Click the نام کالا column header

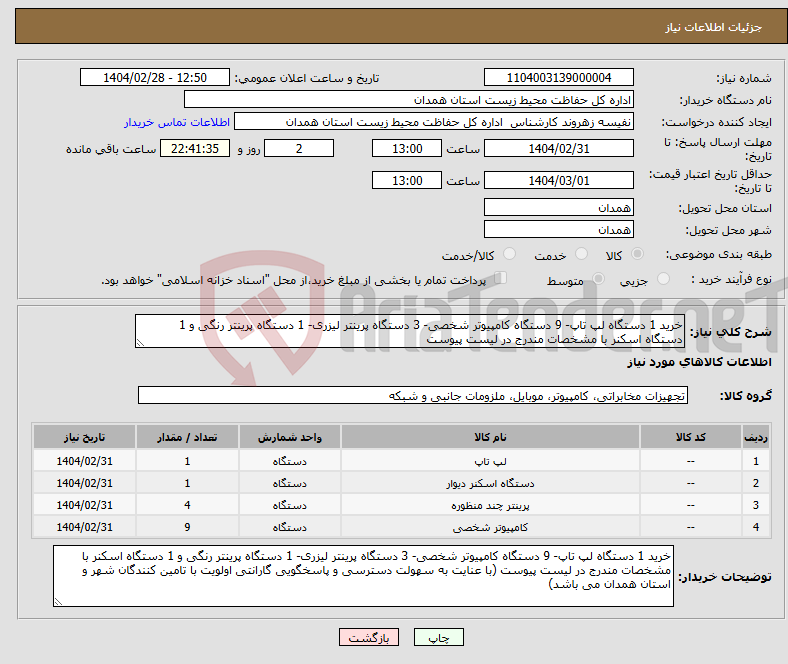pos(490,437)
